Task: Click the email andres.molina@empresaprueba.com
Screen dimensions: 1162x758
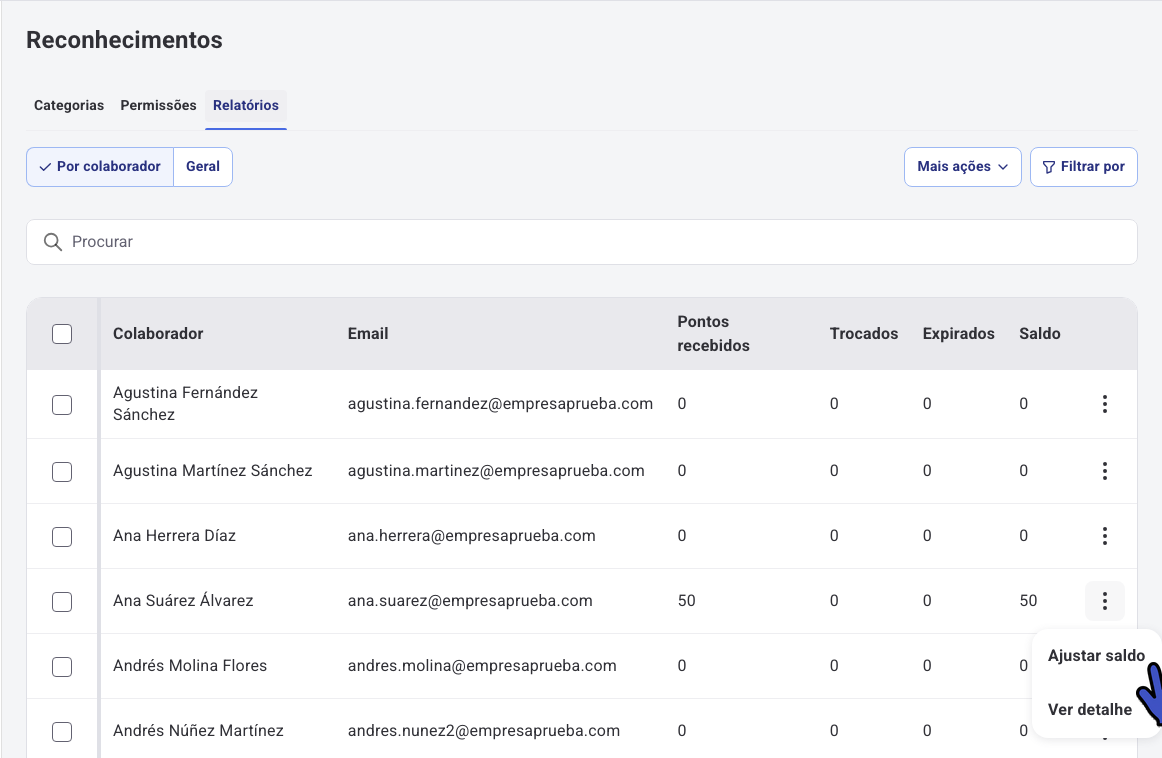Action: coord(482,665)
